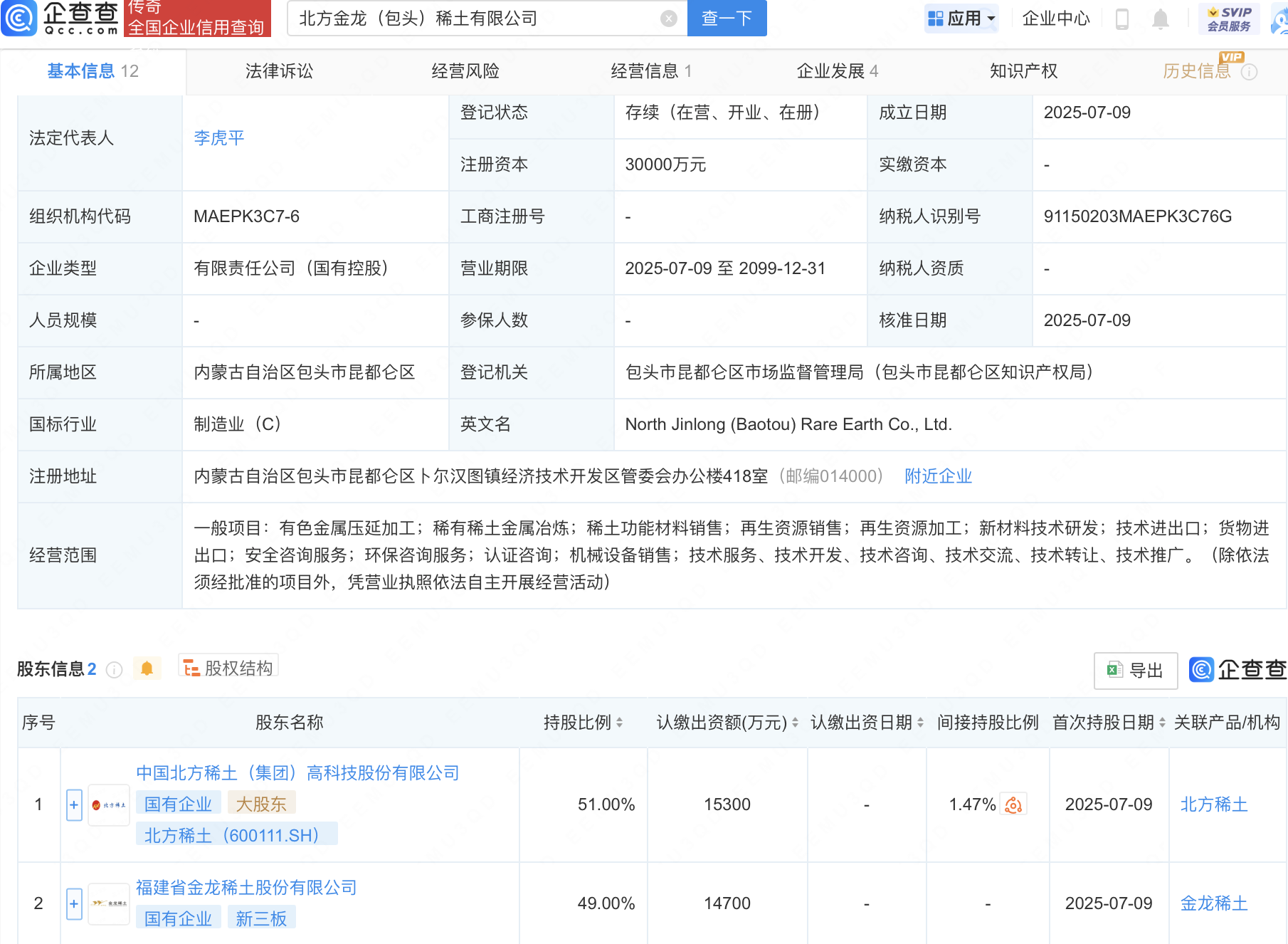Viewport: 1288px width, 944px height.
Task: Switch to the 知识产权 tab
Action: (x=1023, y=71)
